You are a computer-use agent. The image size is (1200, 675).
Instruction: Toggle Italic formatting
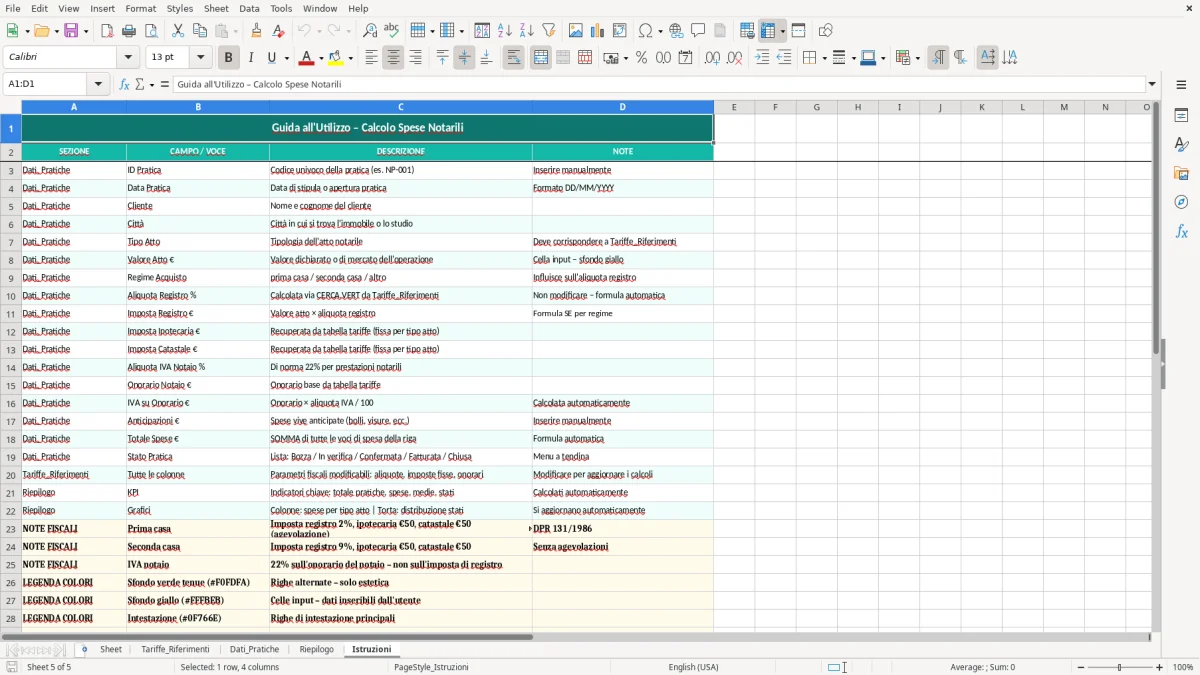pos(250,58)
